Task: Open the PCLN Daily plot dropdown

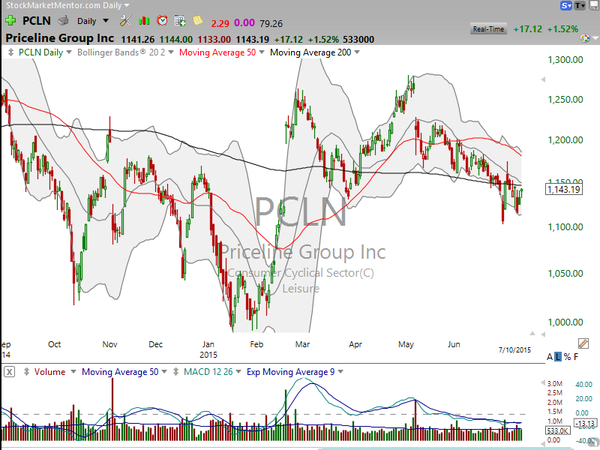Action: [x=69, y=52]
